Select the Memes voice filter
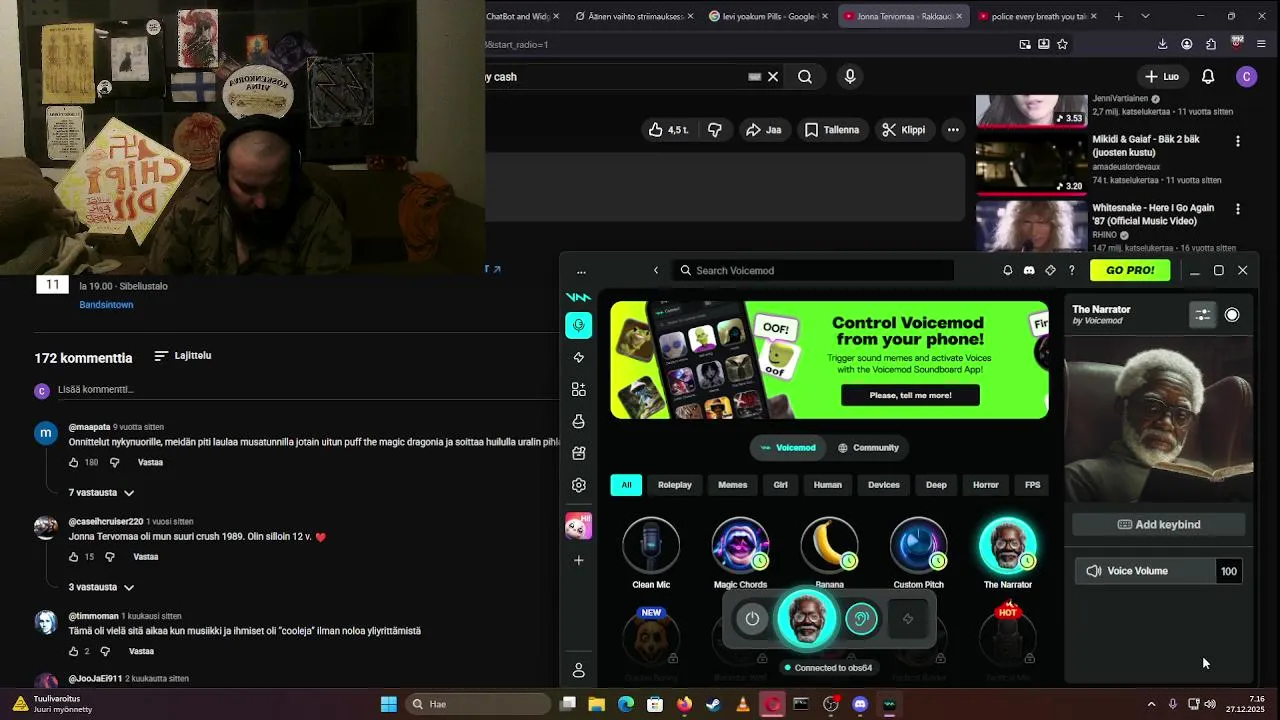 [732, 485]
